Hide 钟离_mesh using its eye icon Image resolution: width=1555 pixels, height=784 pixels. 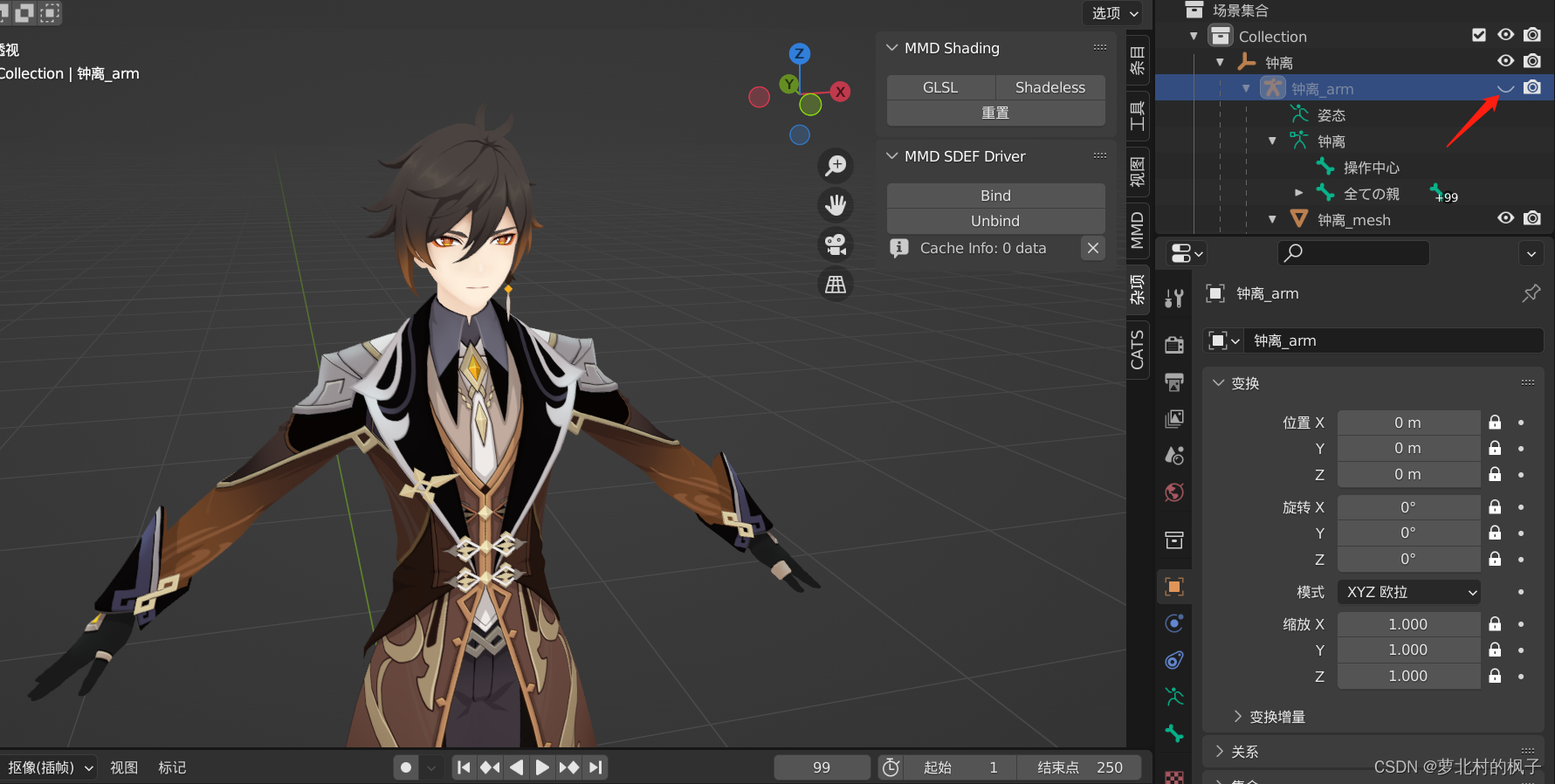[x=1505, y=218]
